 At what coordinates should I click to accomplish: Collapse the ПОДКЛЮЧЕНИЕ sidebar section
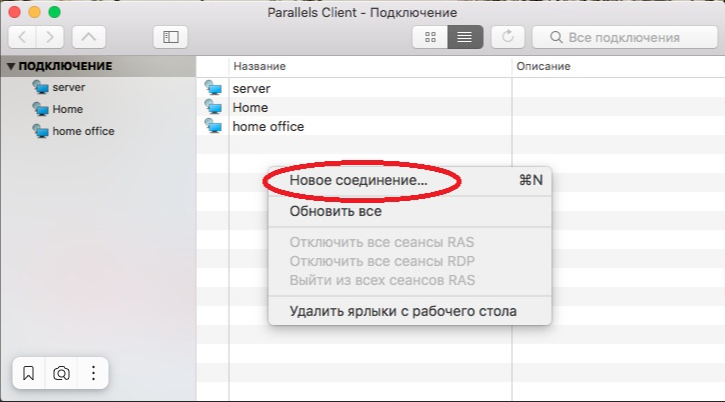[11, 66]
